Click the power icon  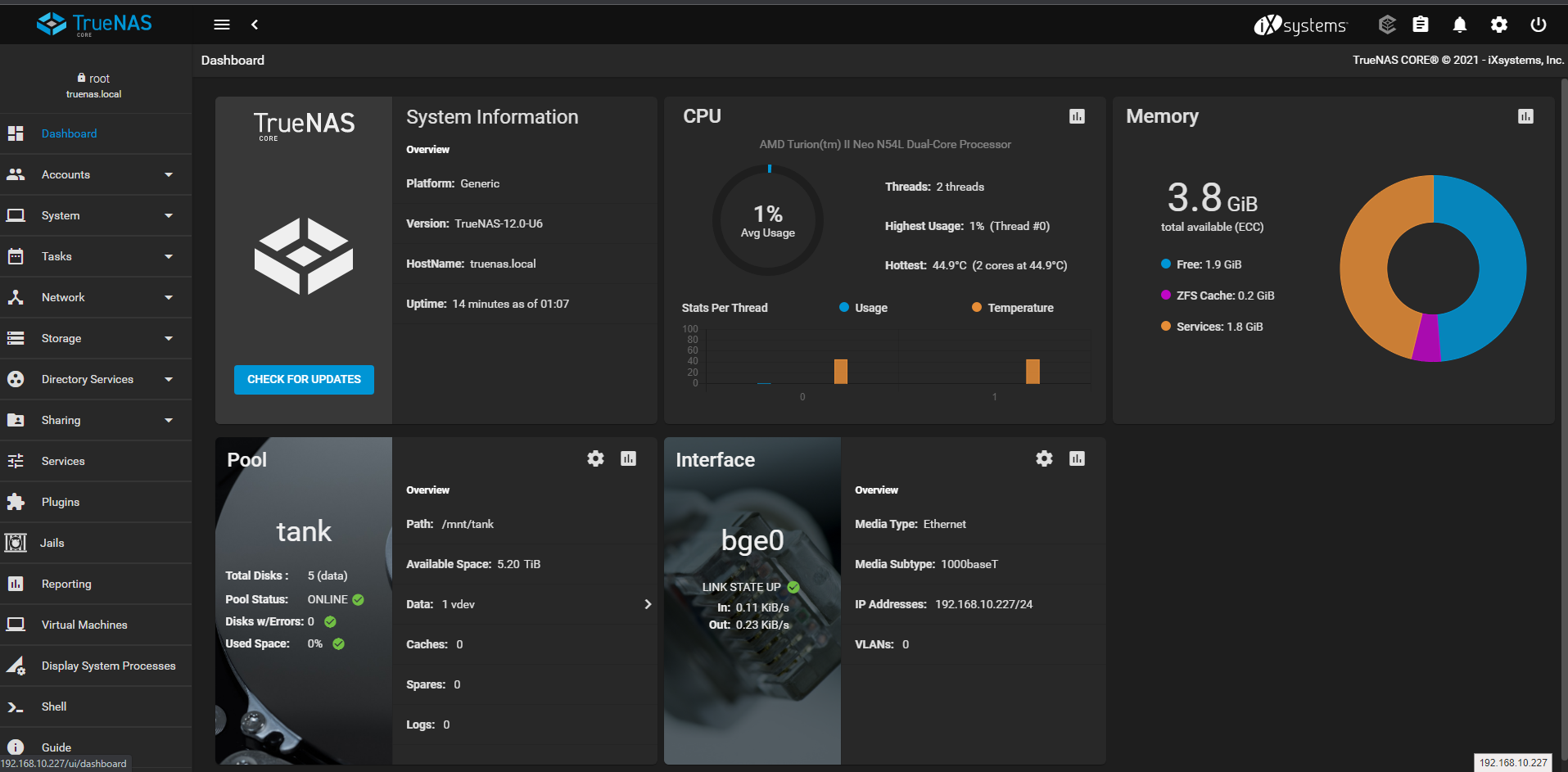click(1539, 25)
